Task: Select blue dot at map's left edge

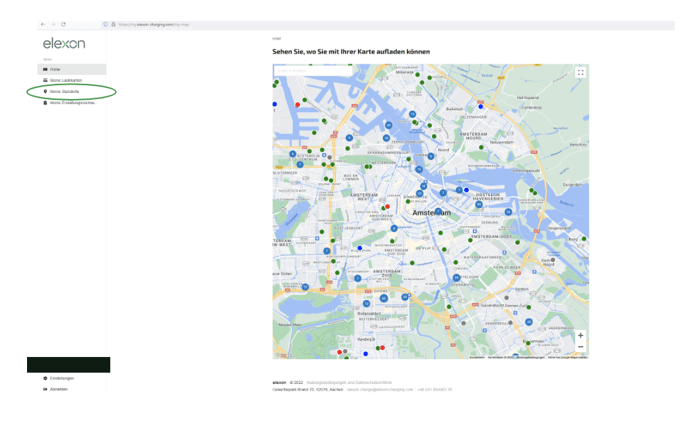Action: tap(275, 104)
